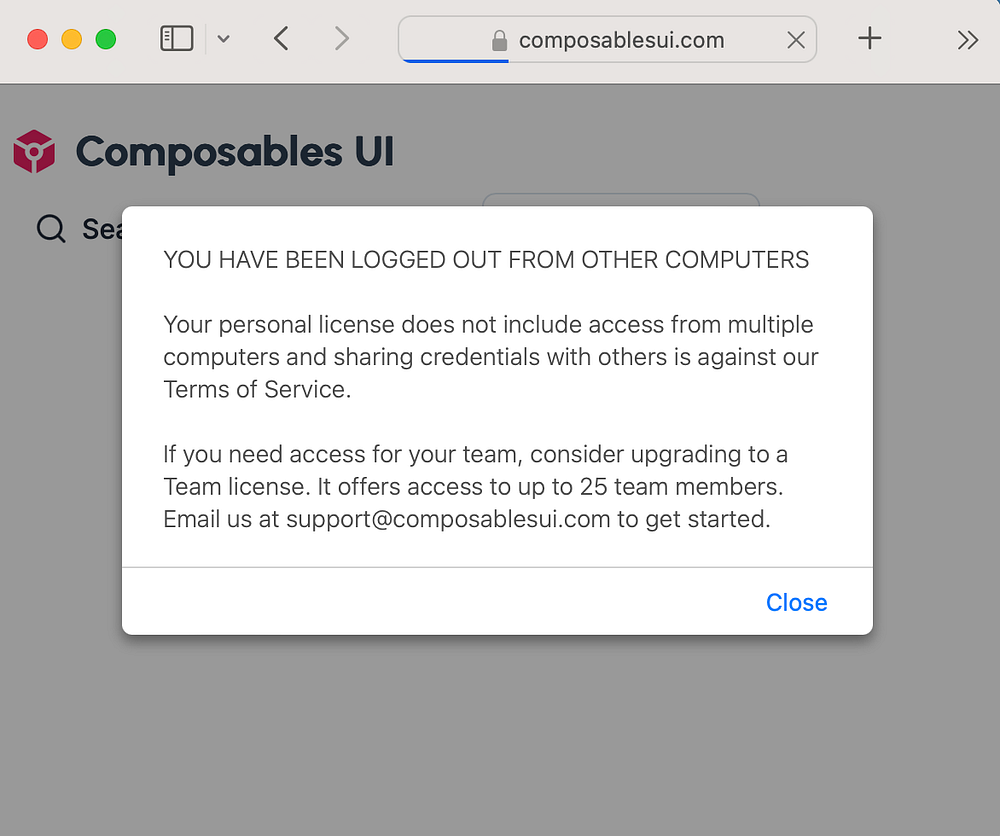Screen dimensions: 1000x836
Task: Click the magnifying glass search icon
Action: click(50, 229)
